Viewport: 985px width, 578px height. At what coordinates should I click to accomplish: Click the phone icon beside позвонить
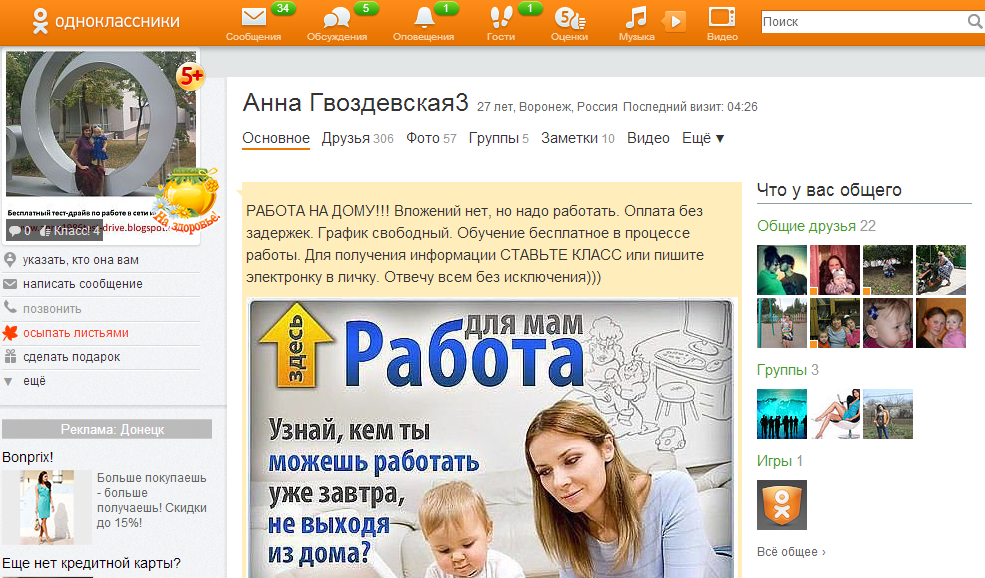click(10, 308)
